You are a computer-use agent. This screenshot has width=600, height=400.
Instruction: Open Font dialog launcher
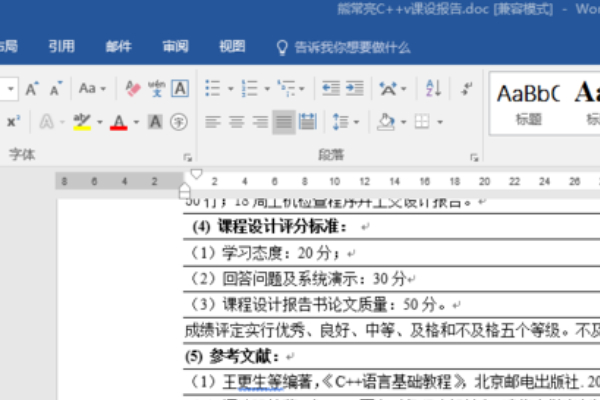[x=187, y=157]
